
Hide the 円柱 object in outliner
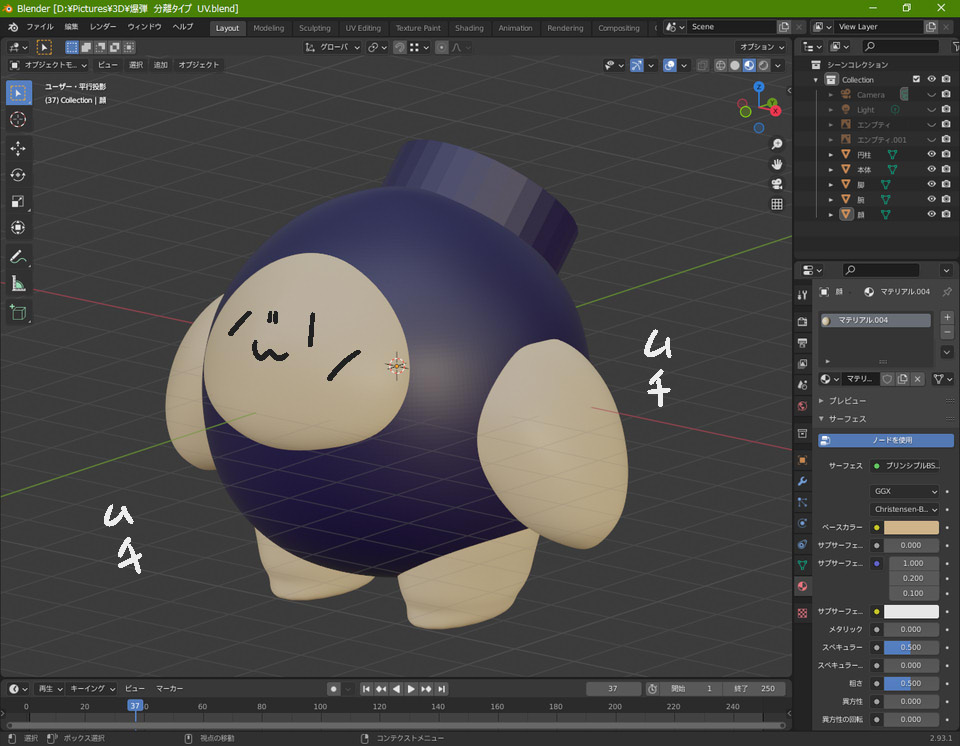click(x=931, y=155)
